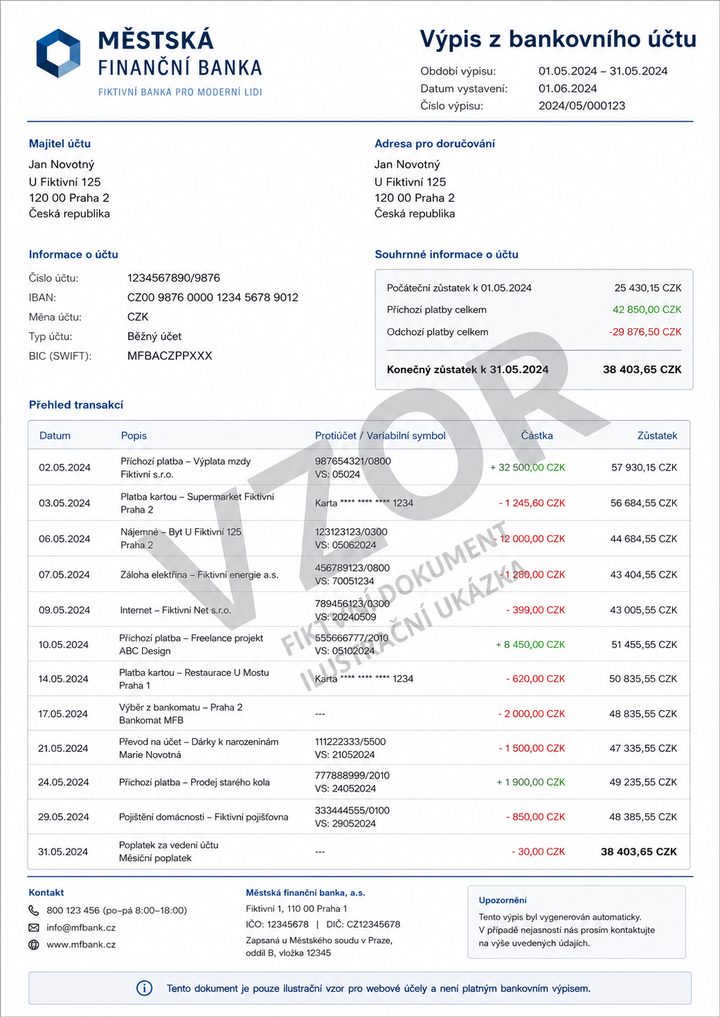Screen dimensions: 720x1017
Task: Open the info@mfbank.cz email address
Action: pos(81,927)
